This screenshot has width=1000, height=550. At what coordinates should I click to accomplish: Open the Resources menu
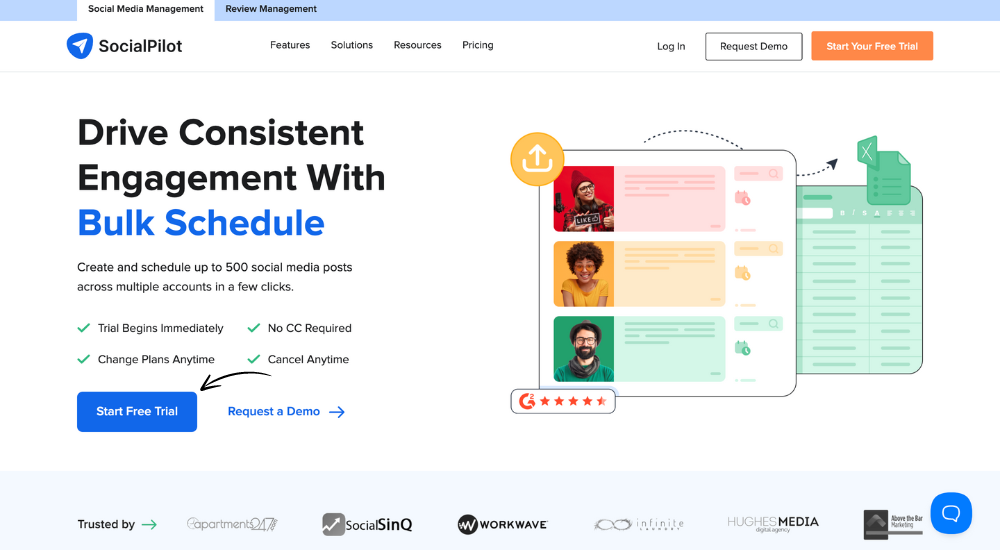point(417,45)
